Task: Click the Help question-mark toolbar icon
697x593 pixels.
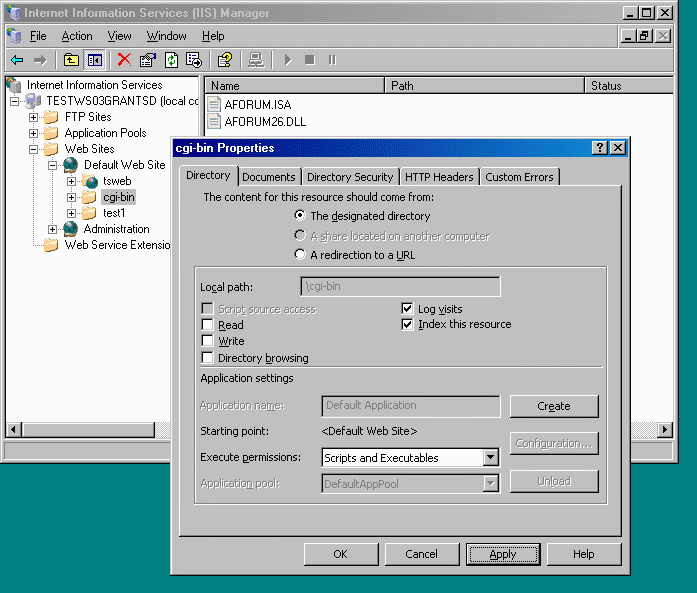Action: coord(225,60)
